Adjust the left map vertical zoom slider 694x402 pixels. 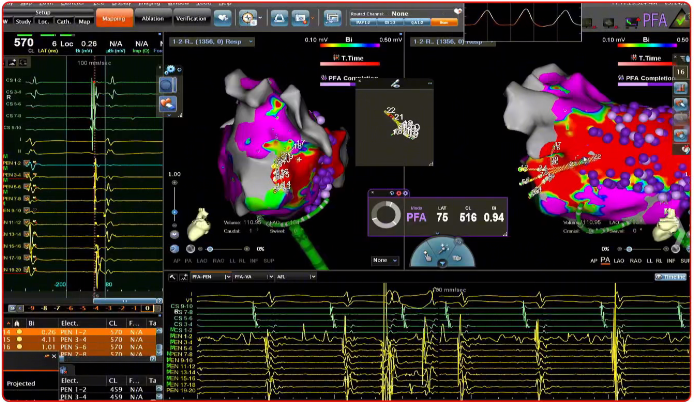pyautogui.click(x=176, y=212)
